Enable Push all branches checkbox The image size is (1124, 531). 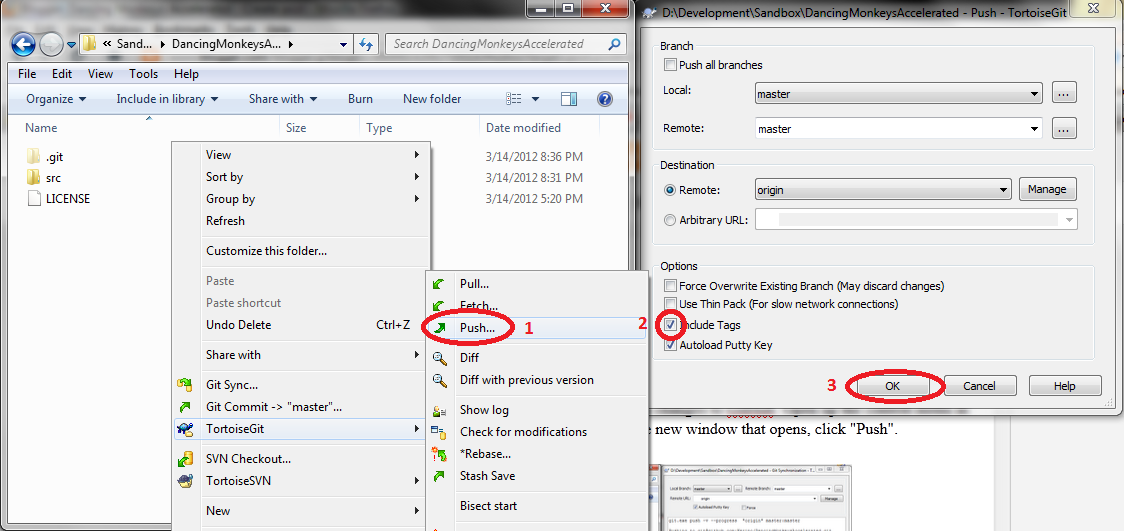[x=670, y=65]
